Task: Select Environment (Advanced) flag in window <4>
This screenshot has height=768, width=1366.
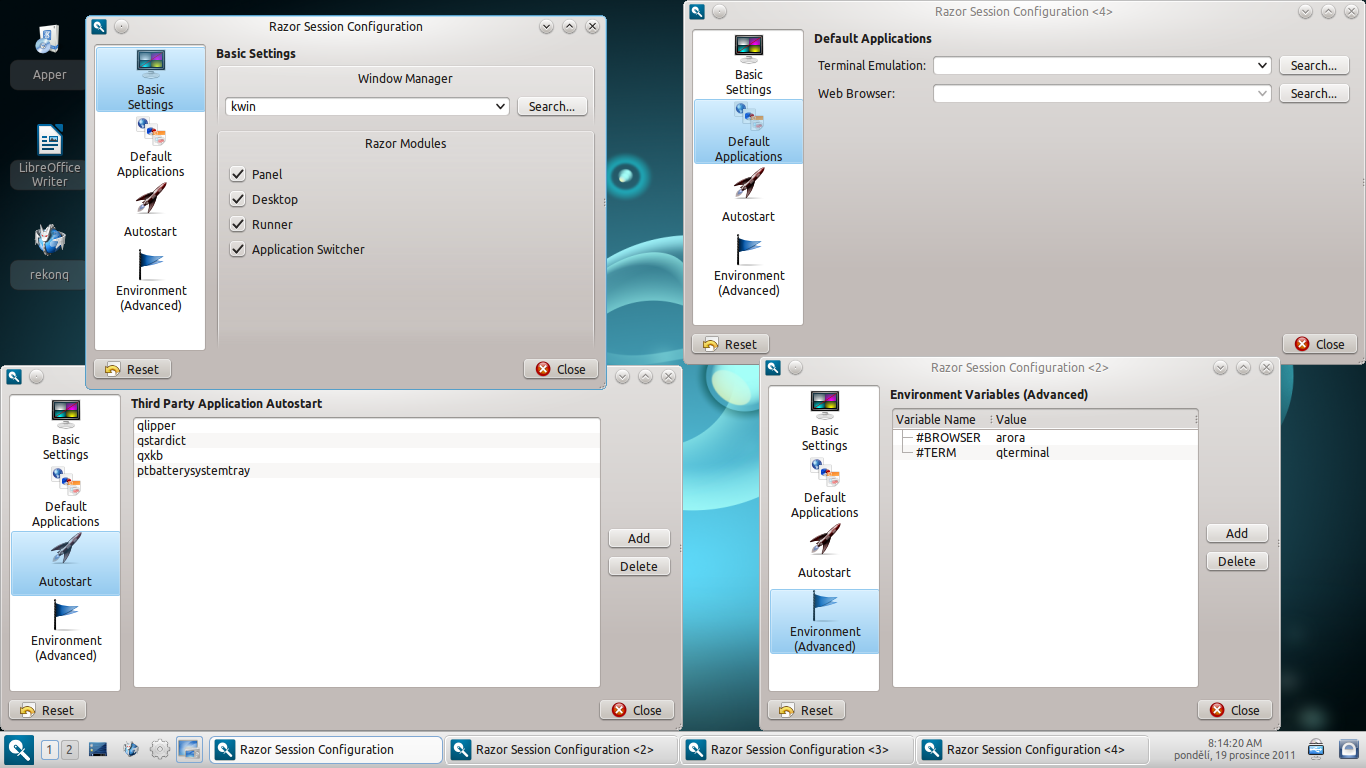Action: [x=748, y=265]
